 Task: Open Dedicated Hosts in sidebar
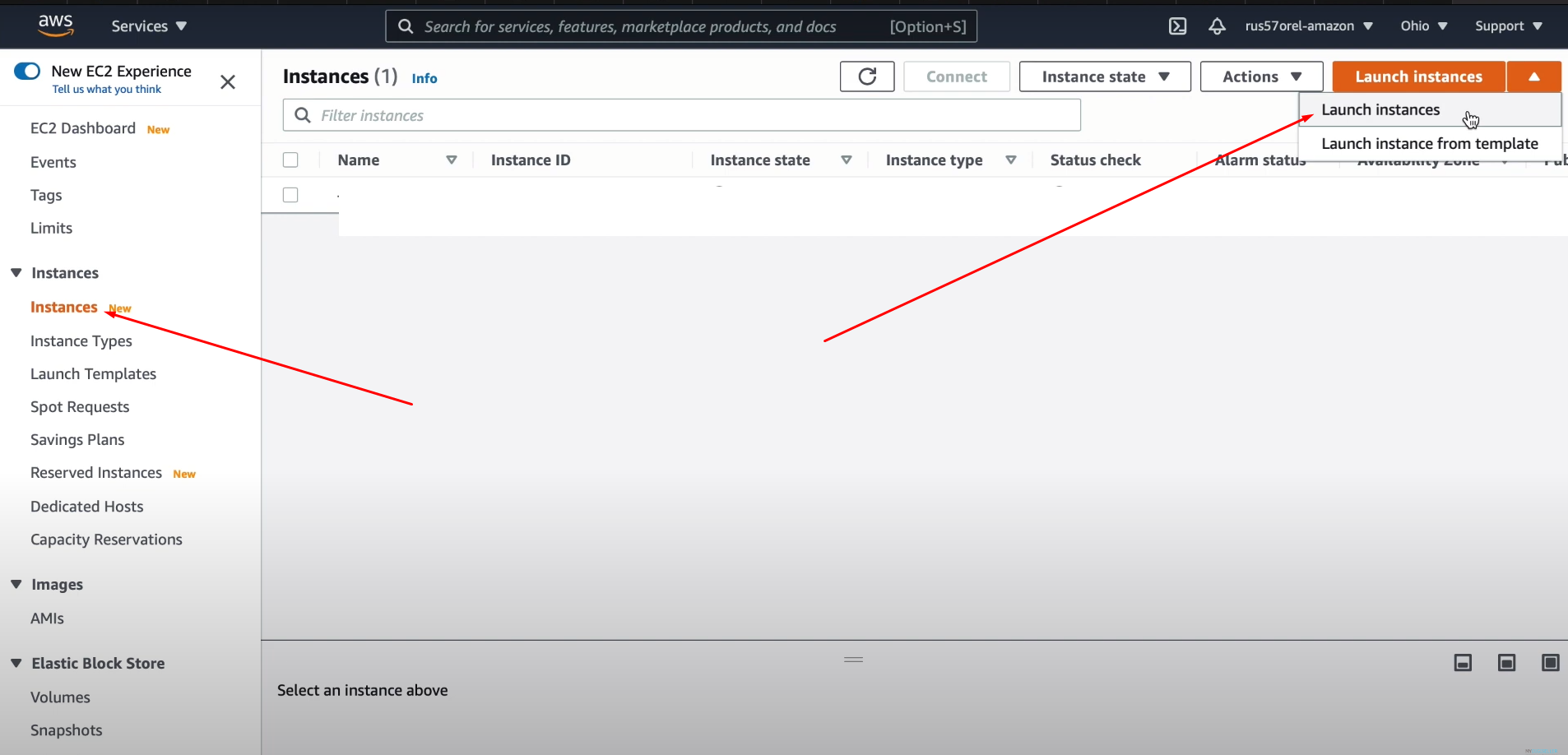pos(87,507)
